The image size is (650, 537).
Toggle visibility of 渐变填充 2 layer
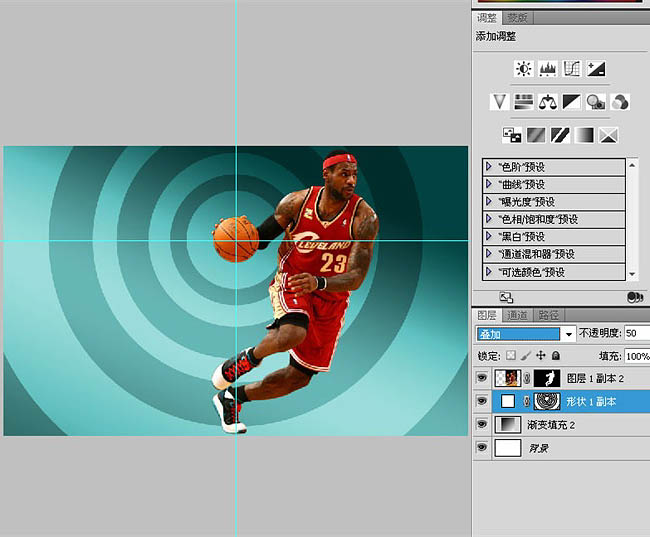[x=483, y=424]
